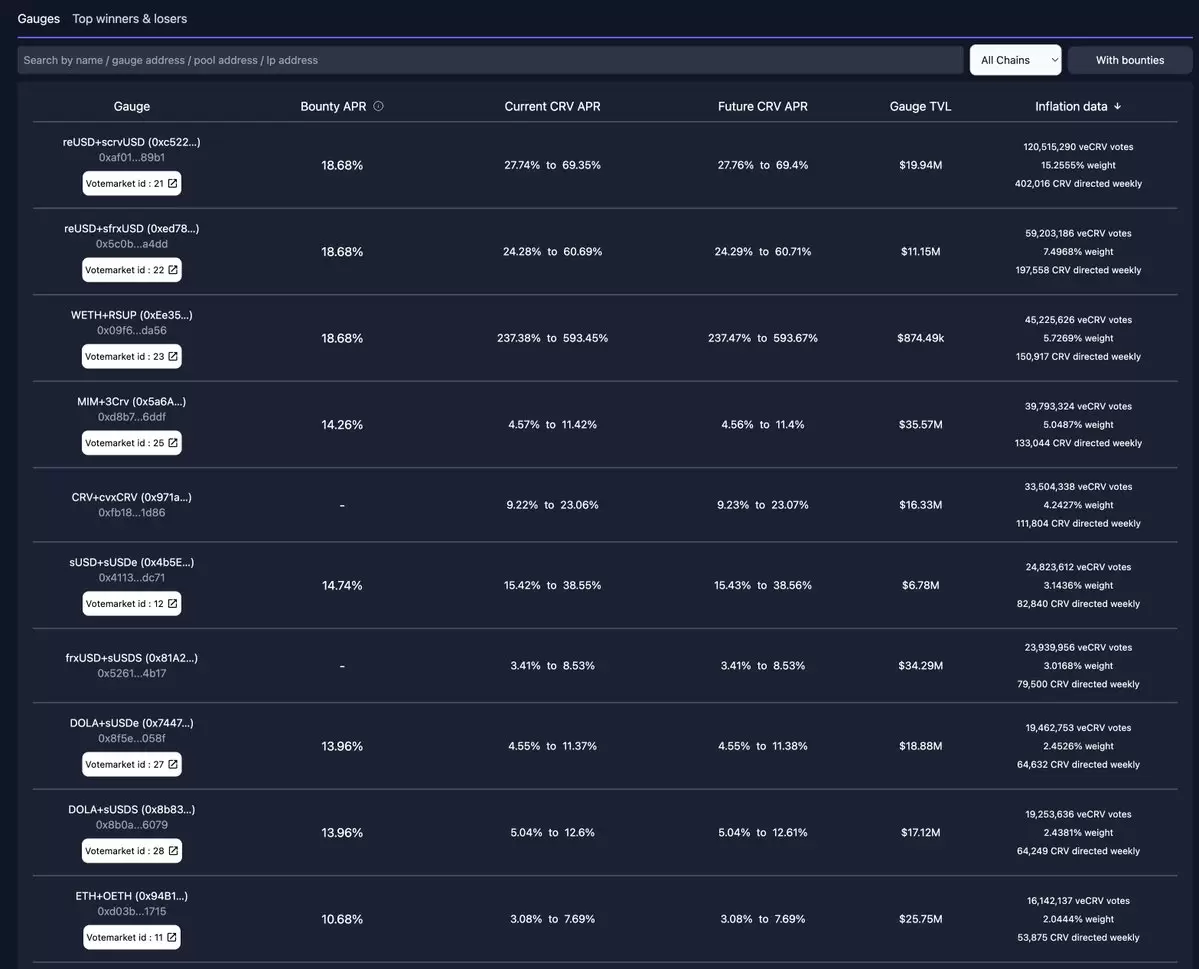Viewport: 1199px width, 969px height.
Task: Toggle the With bounties filter
Action: click(x=1129, y=60)
